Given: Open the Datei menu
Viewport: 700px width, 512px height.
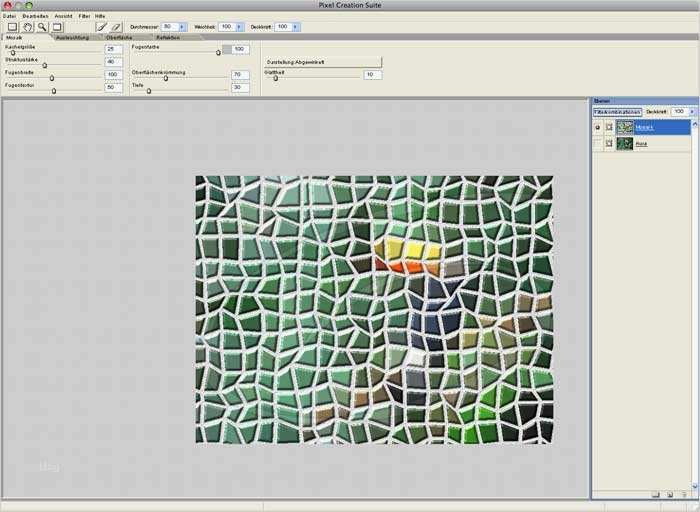Looking at the screenshot, I should tap(9, 16).
